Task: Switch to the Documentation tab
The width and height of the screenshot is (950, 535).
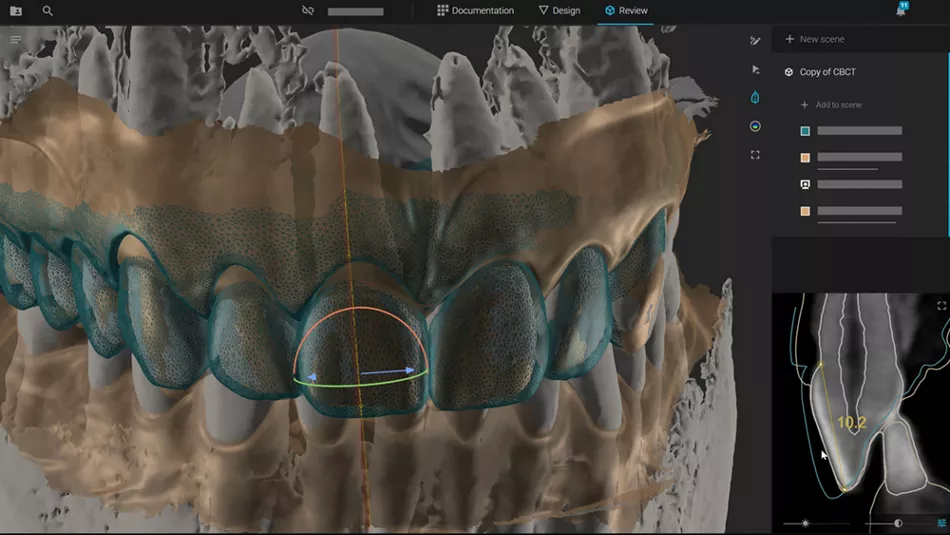Action: click(x=475, y=11)
